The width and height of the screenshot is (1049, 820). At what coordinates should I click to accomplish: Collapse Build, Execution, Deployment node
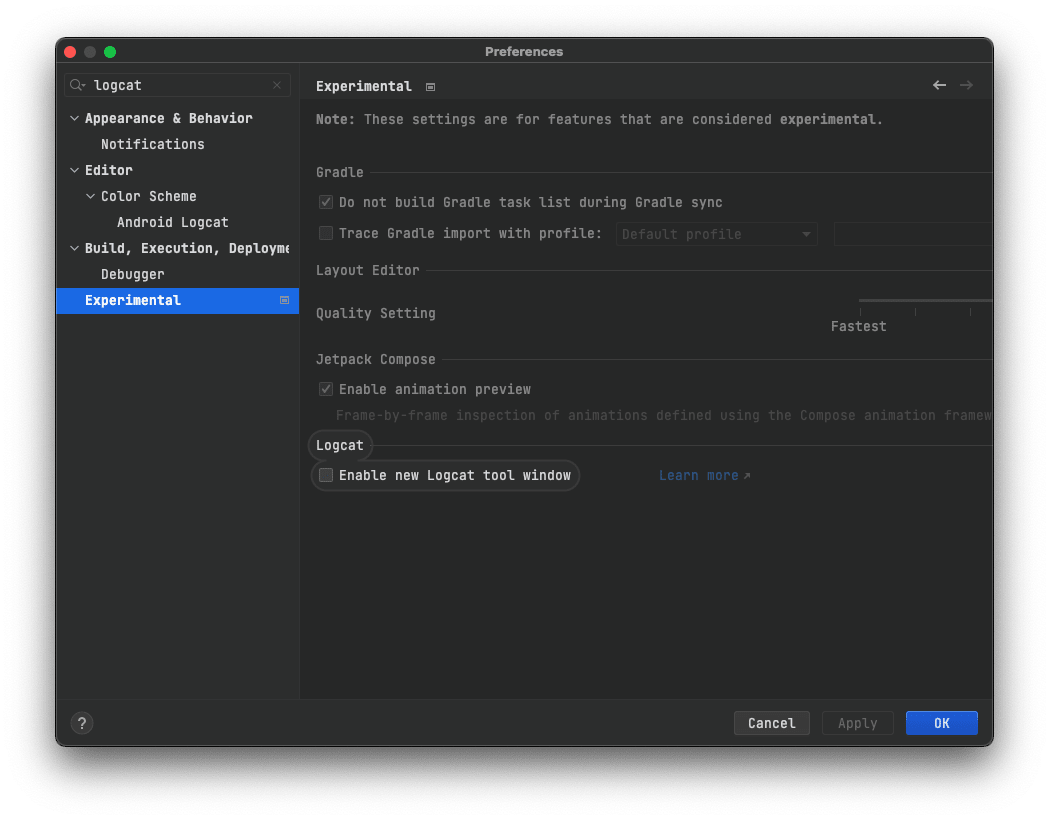click(74, 248)
